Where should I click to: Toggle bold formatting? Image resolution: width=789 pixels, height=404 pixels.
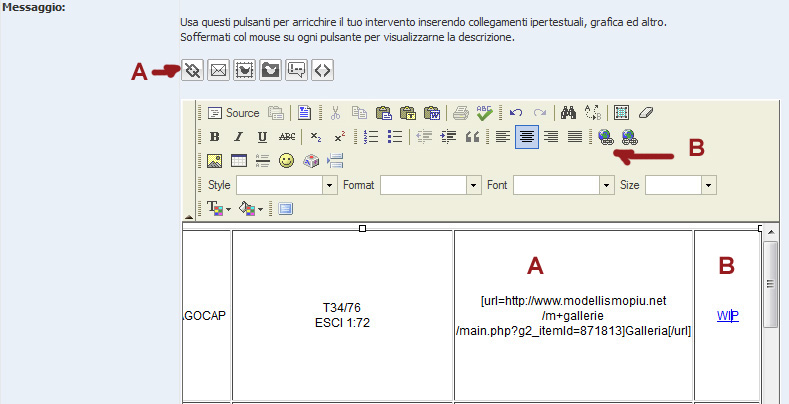pyautogui.click(x=215, y=137)
